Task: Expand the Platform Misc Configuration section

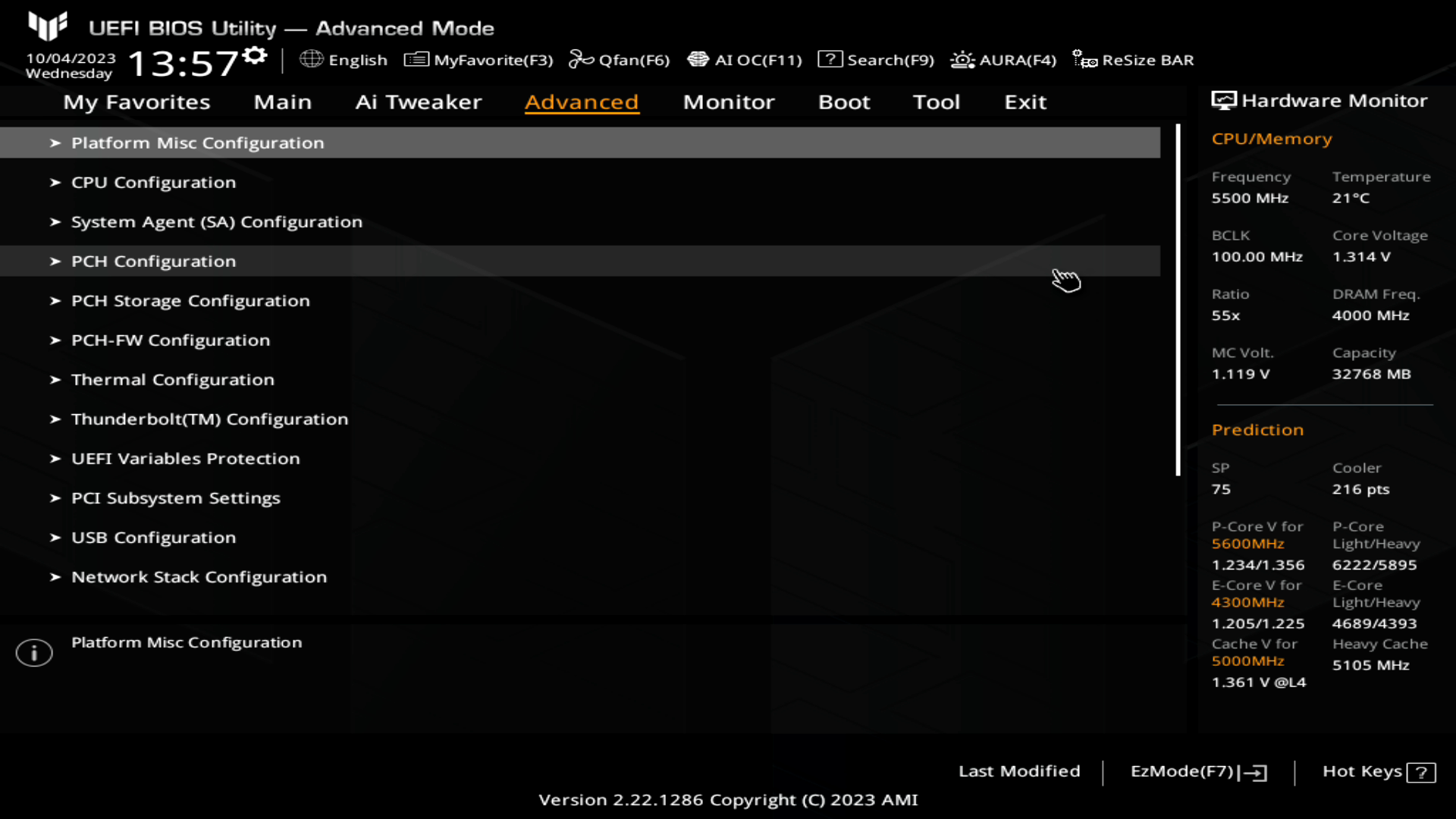Action: click(197, 143)
